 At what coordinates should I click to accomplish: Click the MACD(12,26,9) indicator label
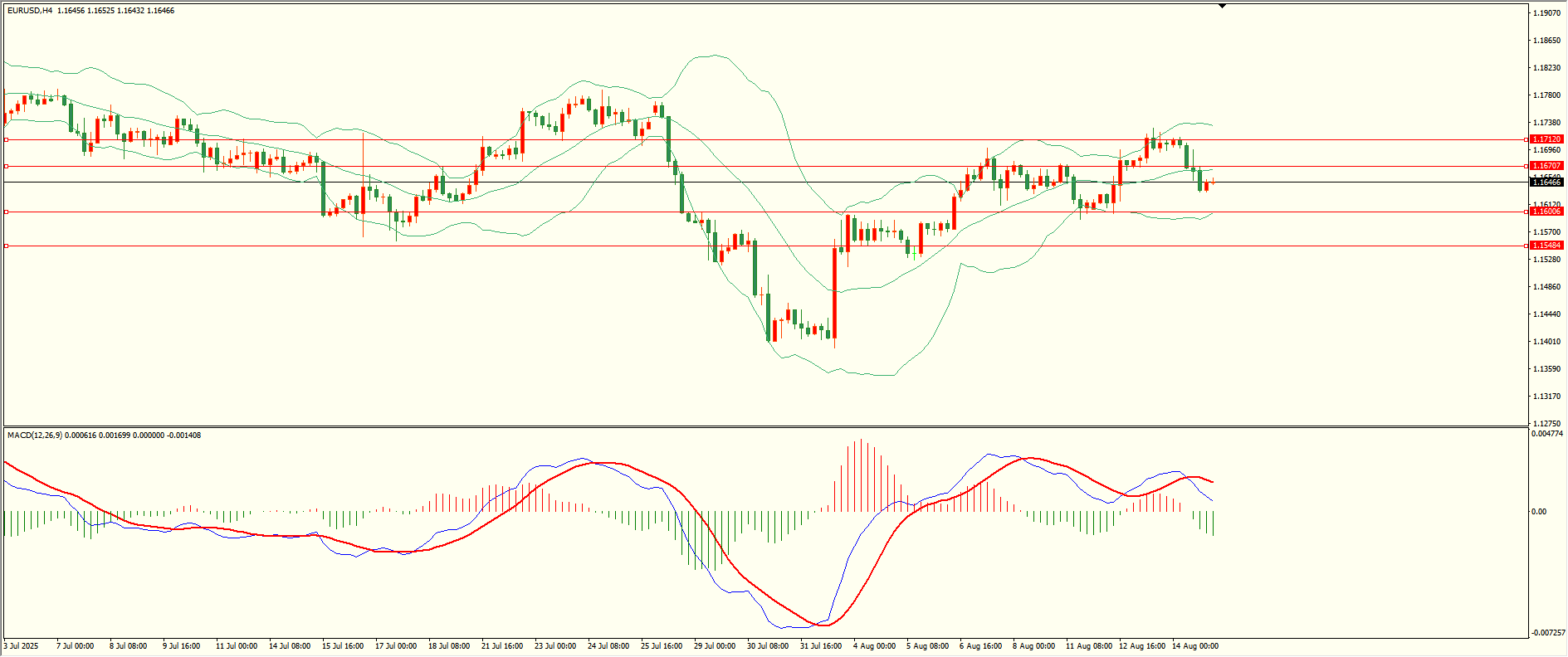pos(34,435)
